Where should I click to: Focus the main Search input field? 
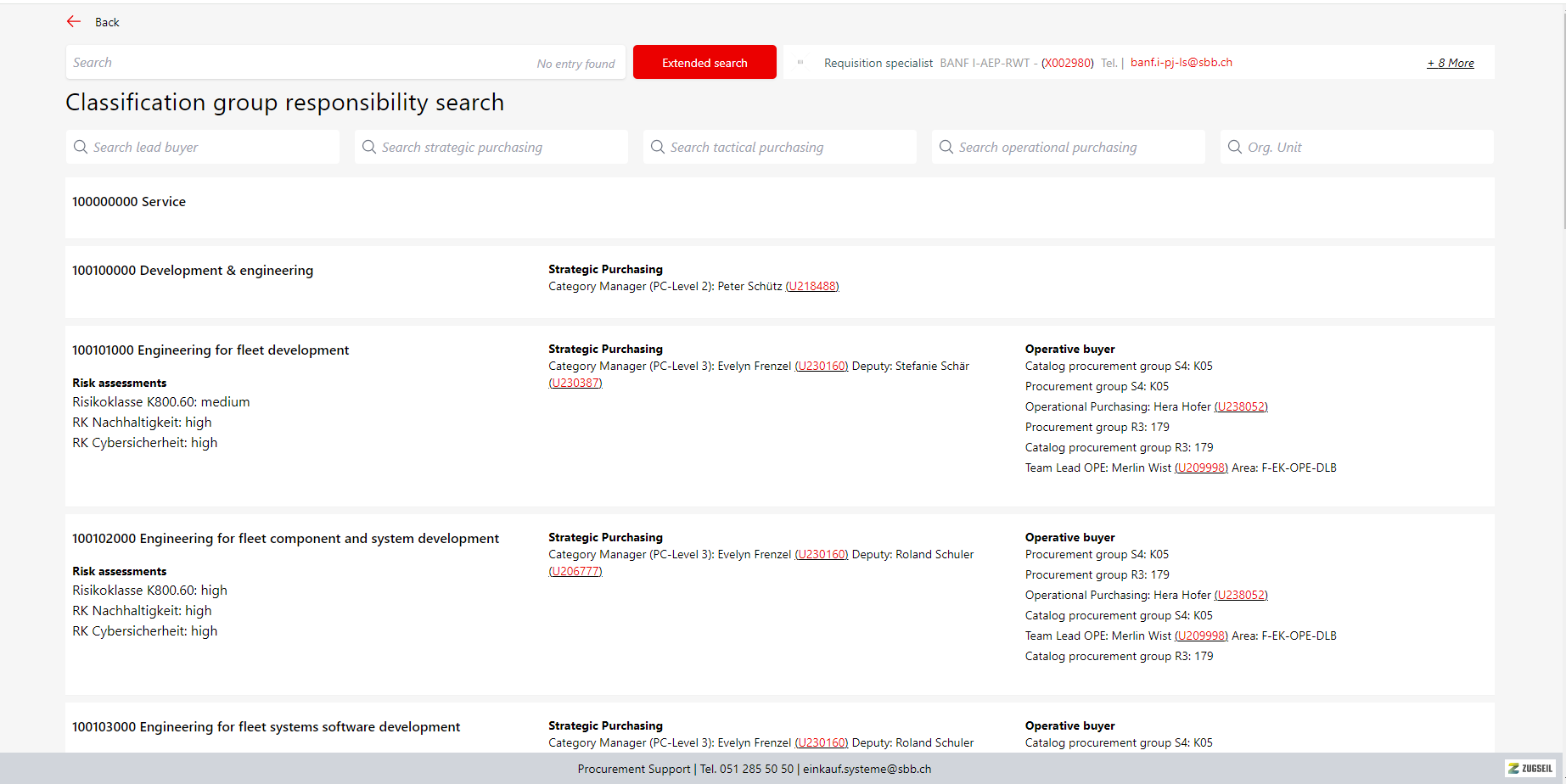tap(297, 63)
